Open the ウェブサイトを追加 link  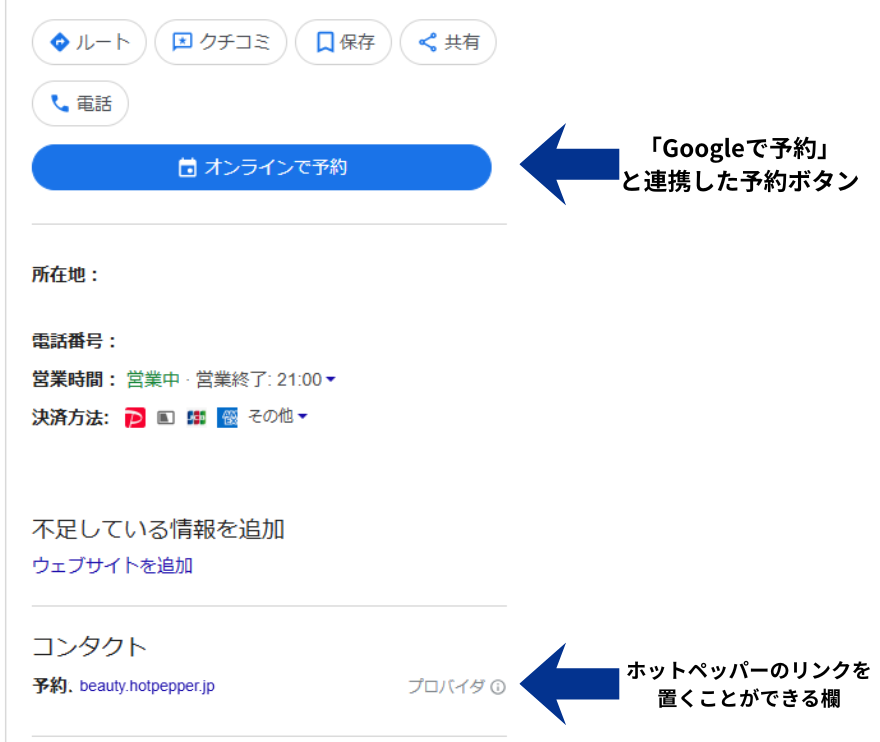pyautogui.click(x=112, y=566)
